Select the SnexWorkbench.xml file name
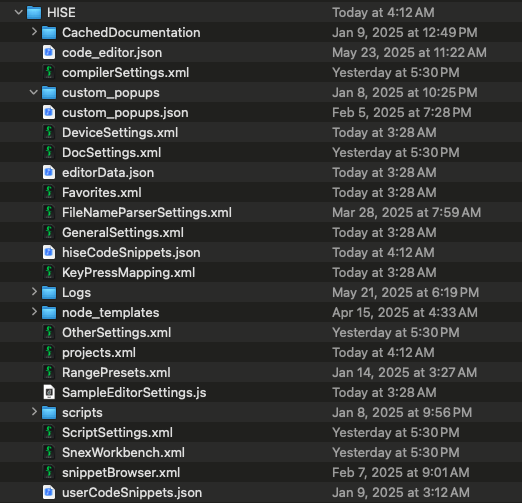 (123, 453)
